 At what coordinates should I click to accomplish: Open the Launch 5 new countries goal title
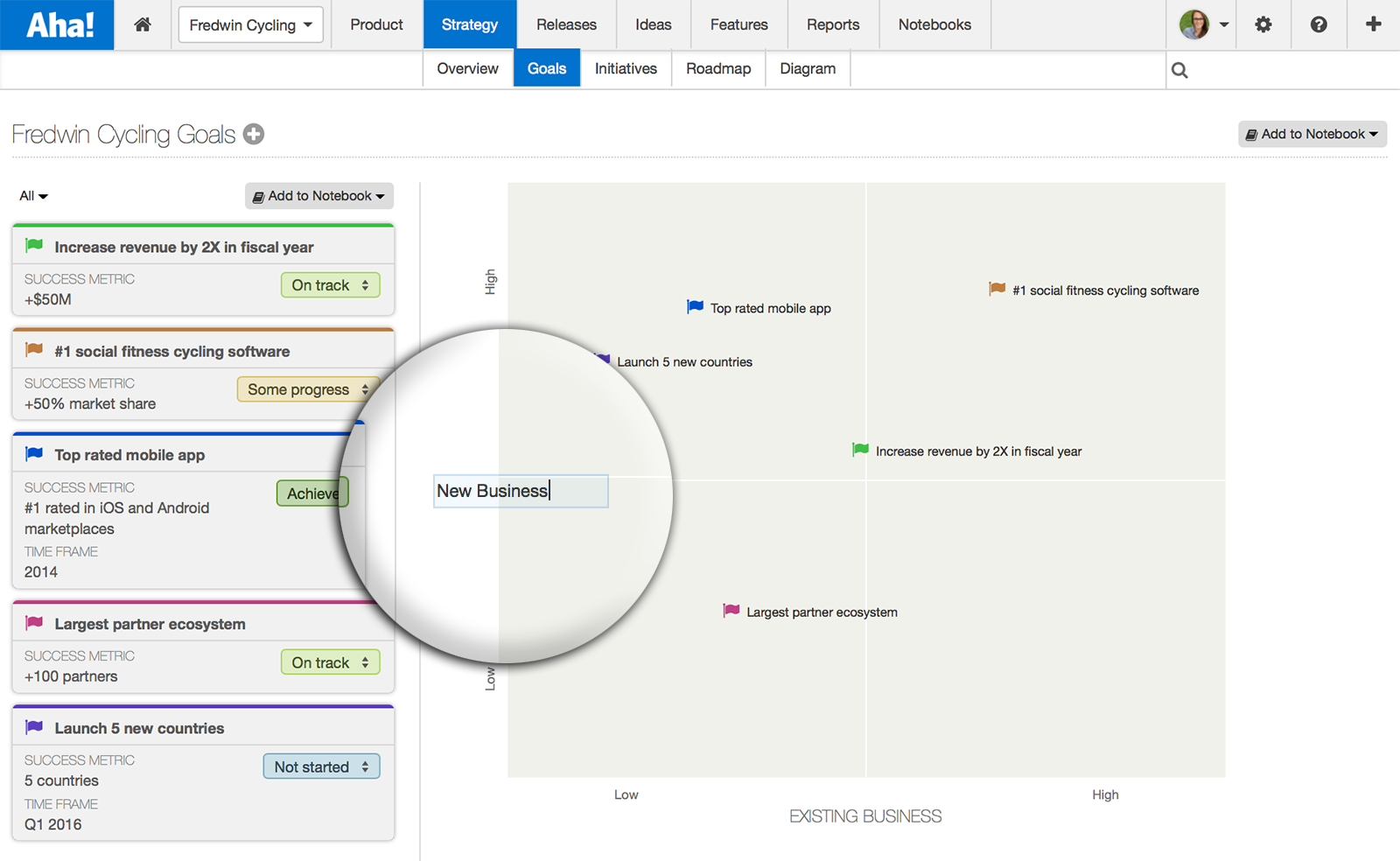[x=139, y=728]
